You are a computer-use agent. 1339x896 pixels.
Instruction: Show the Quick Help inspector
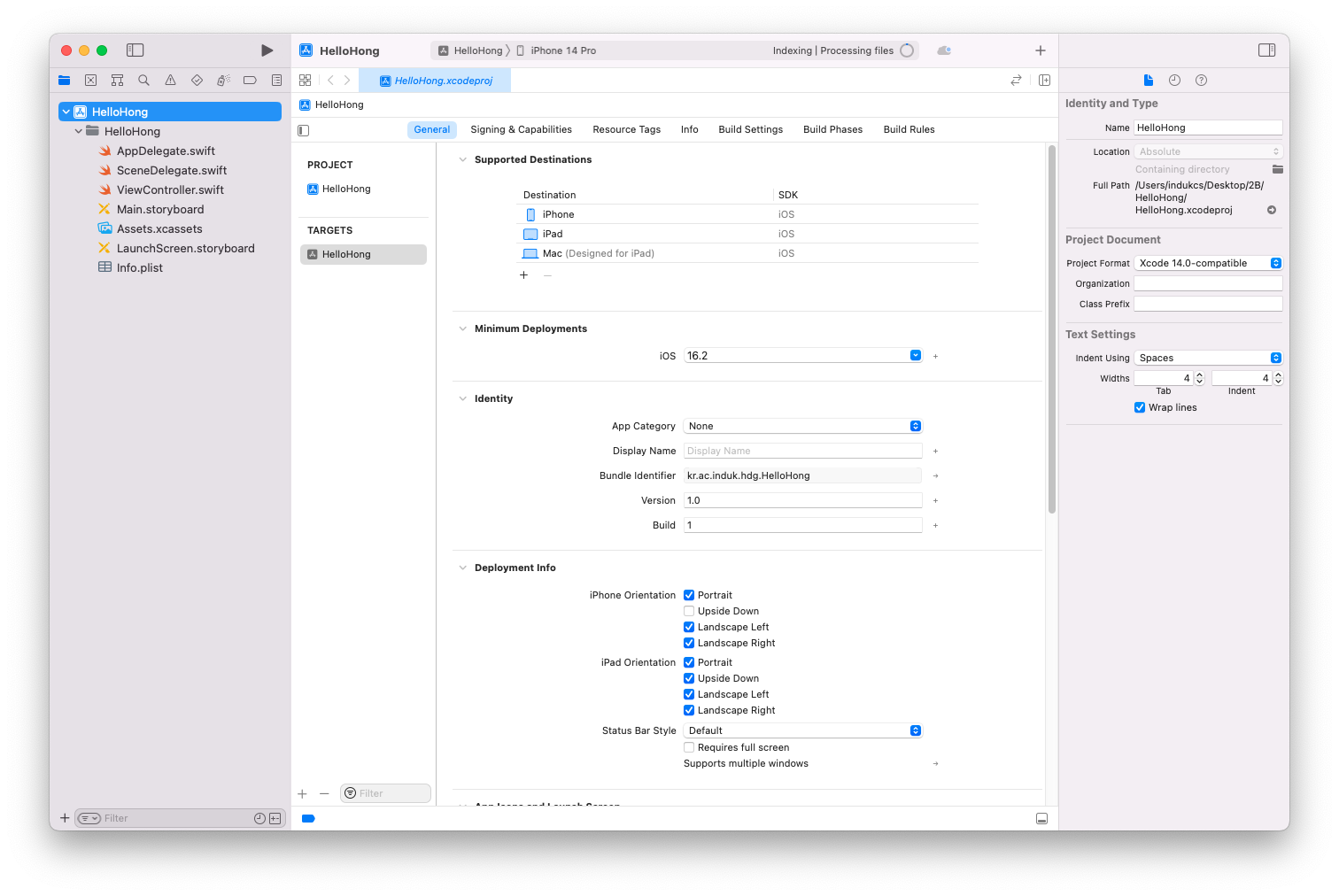click(1201, 81)
